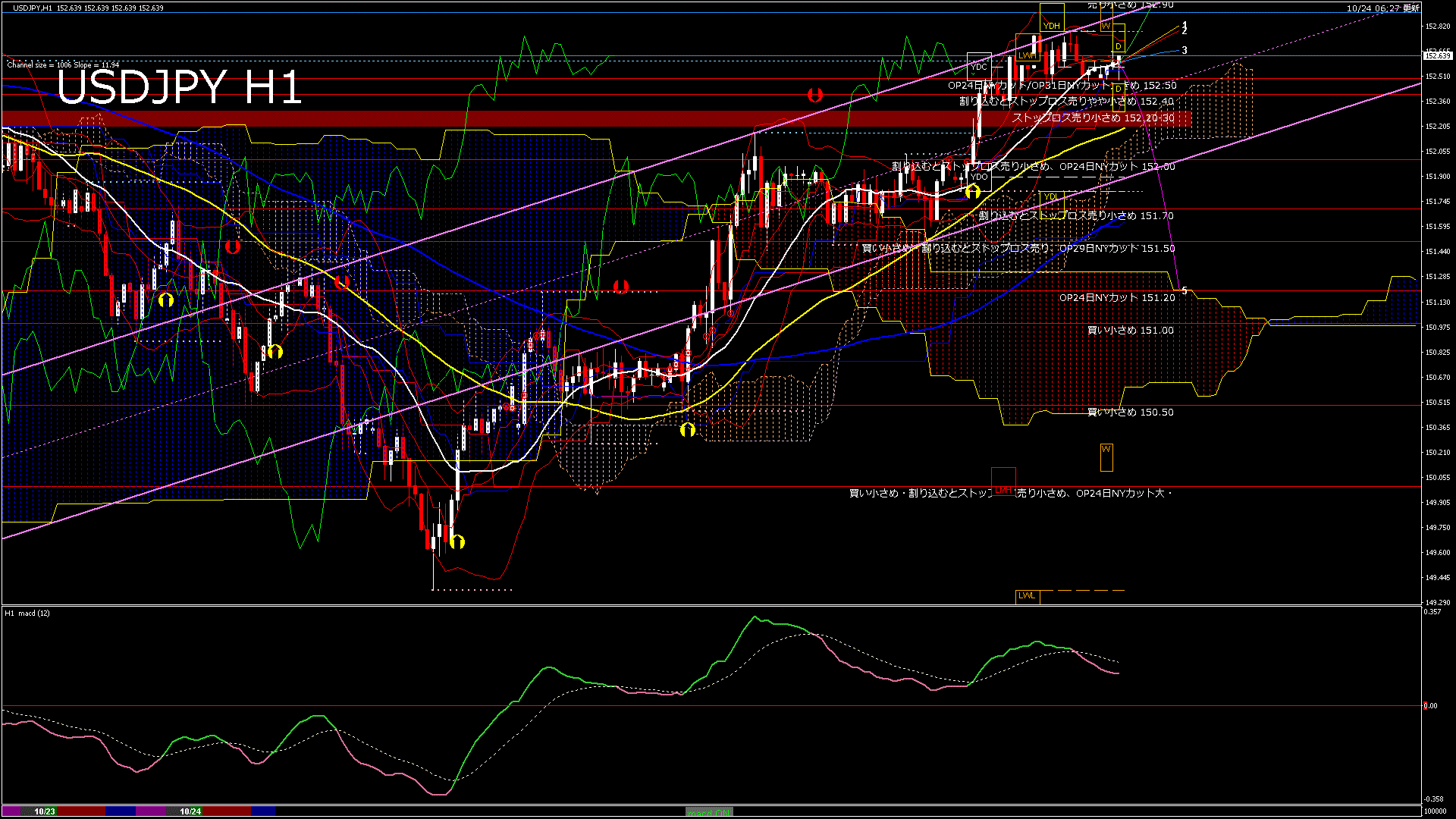Click the OP24日NYカット 151.20 label

coord(1116,297)
